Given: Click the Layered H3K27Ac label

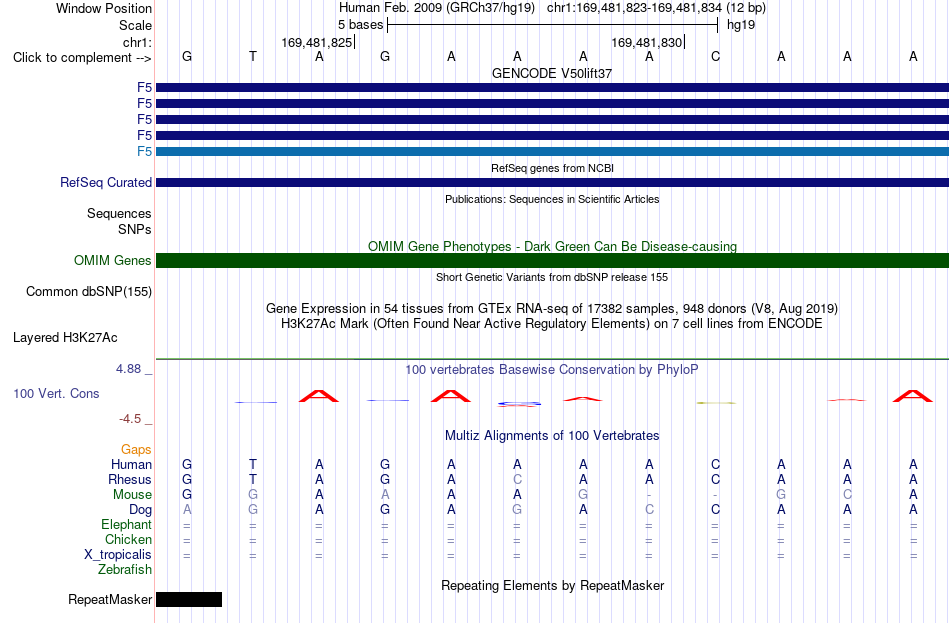Looking at the screenshot, I should (x=65, y=338).
